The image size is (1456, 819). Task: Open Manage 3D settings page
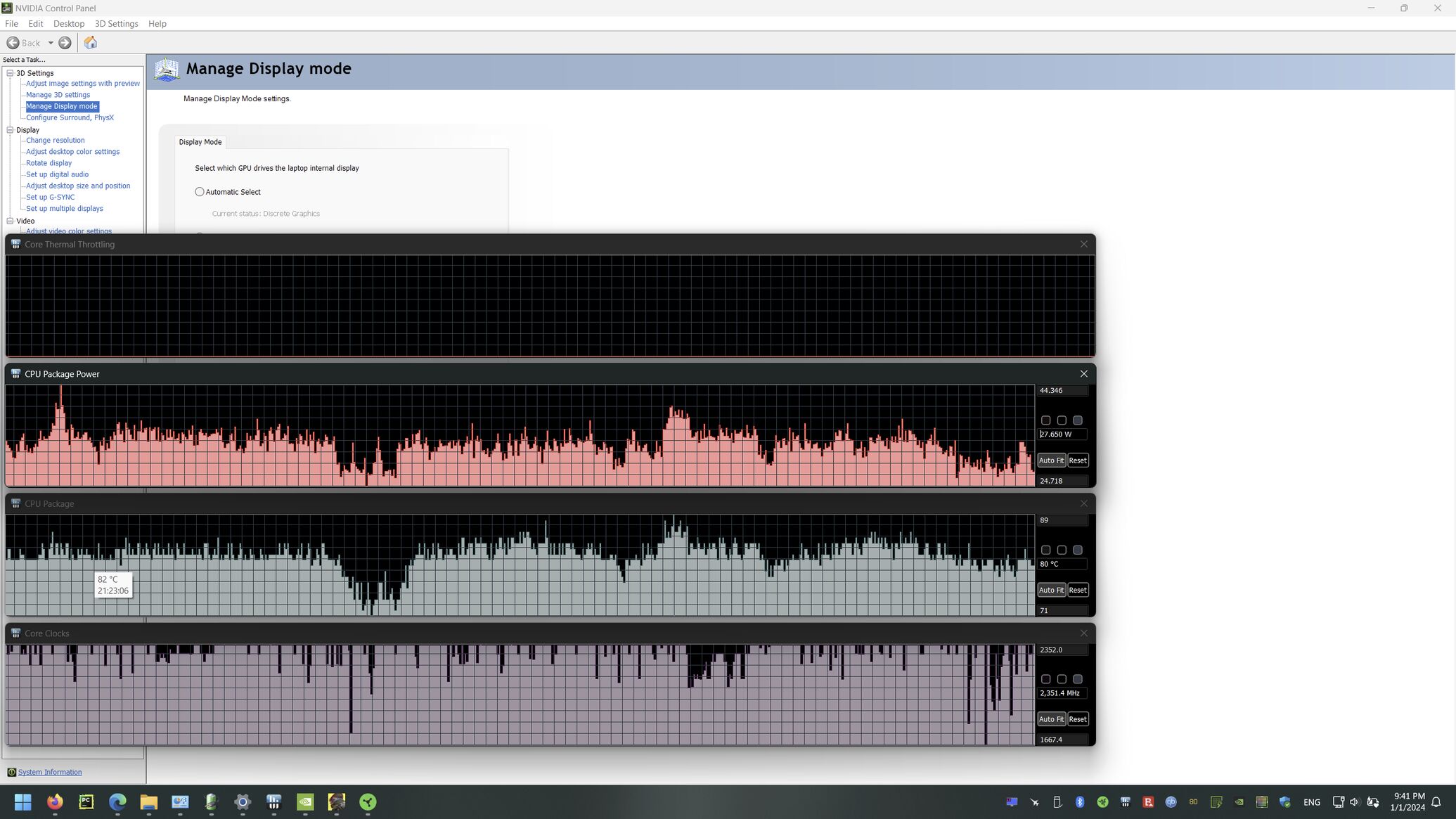(58, 95)
